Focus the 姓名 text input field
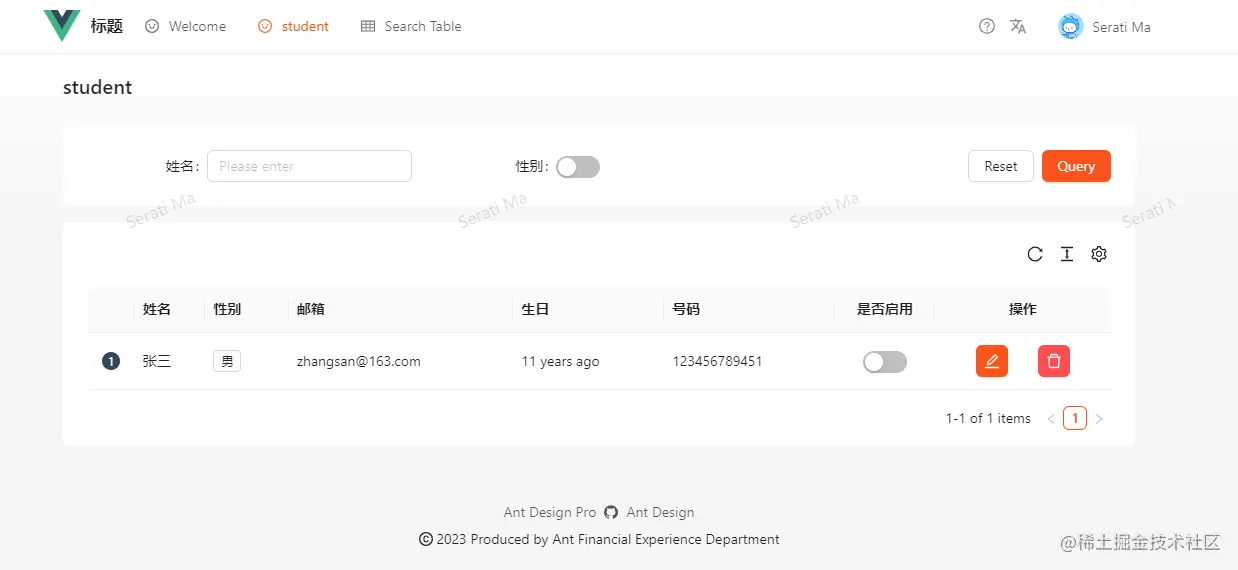1238x570 pixels. 309,166
